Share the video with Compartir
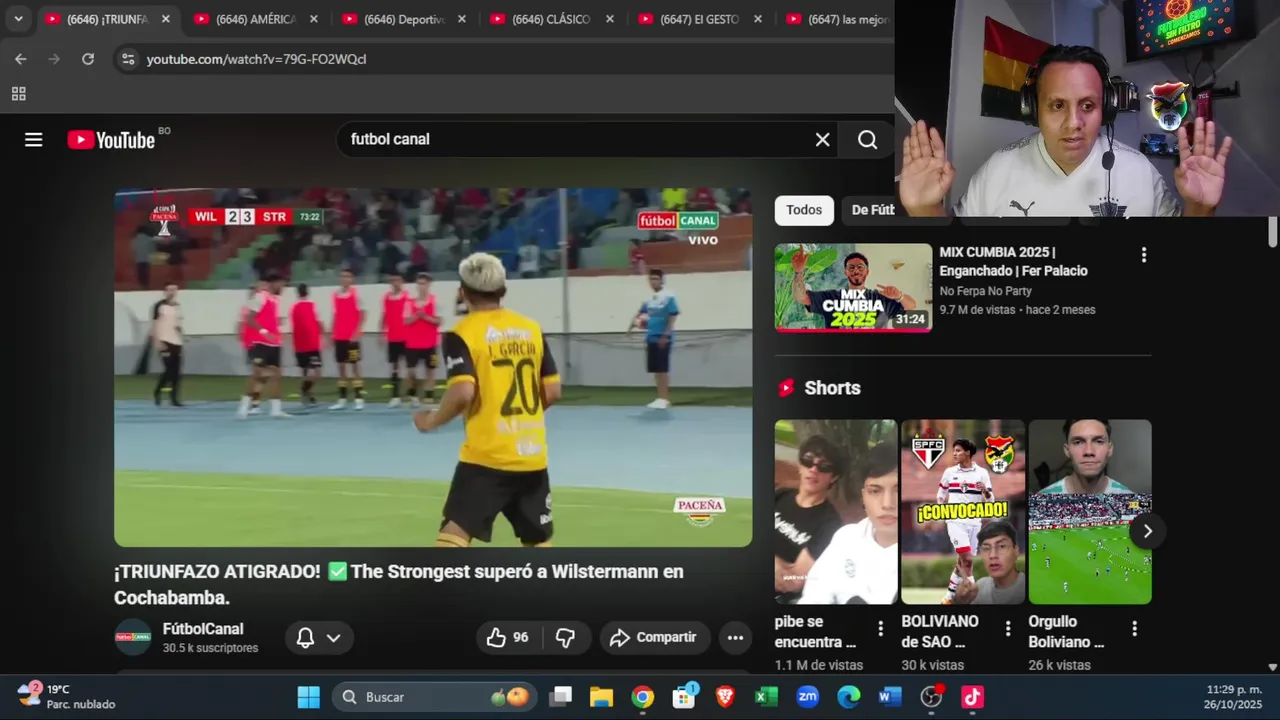 [654, 638]
